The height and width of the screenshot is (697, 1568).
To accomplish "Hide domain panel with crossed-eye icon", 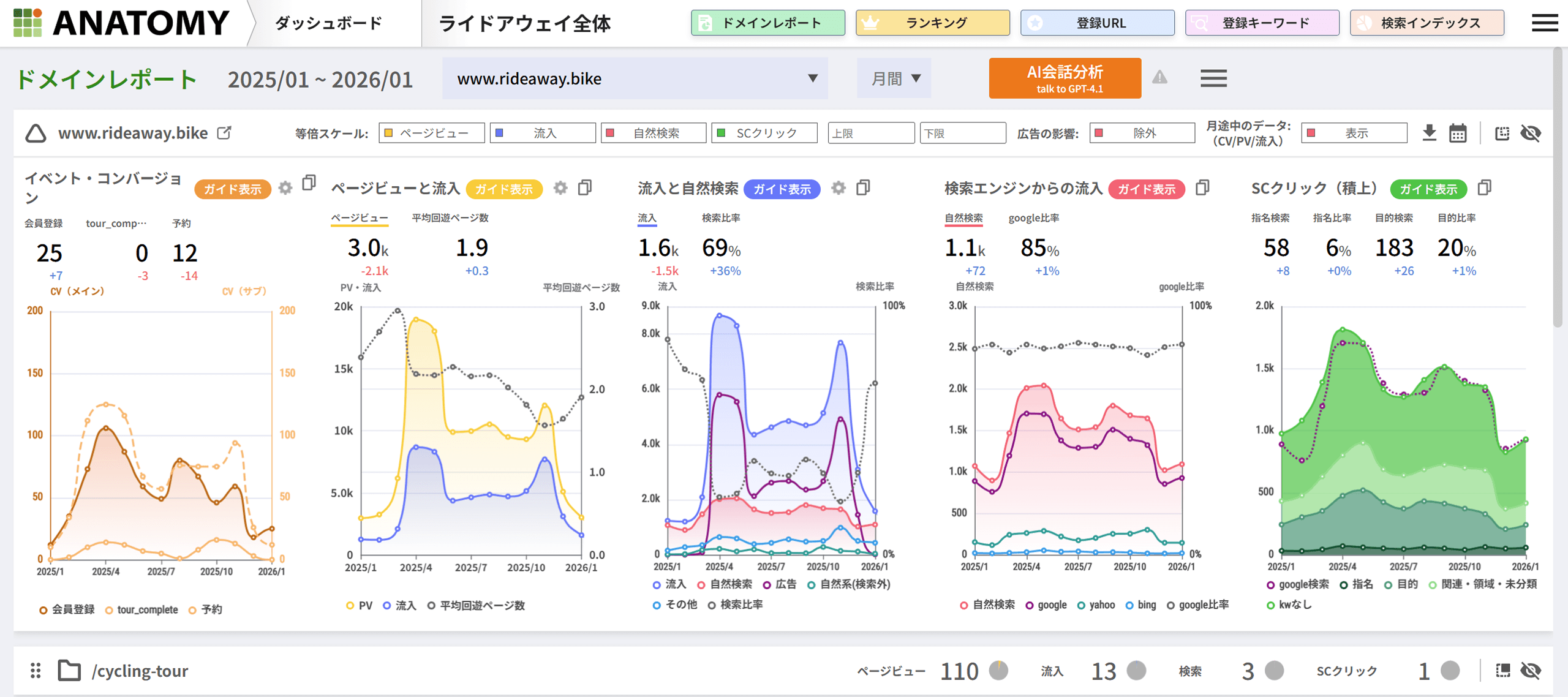I will 1531,133.
